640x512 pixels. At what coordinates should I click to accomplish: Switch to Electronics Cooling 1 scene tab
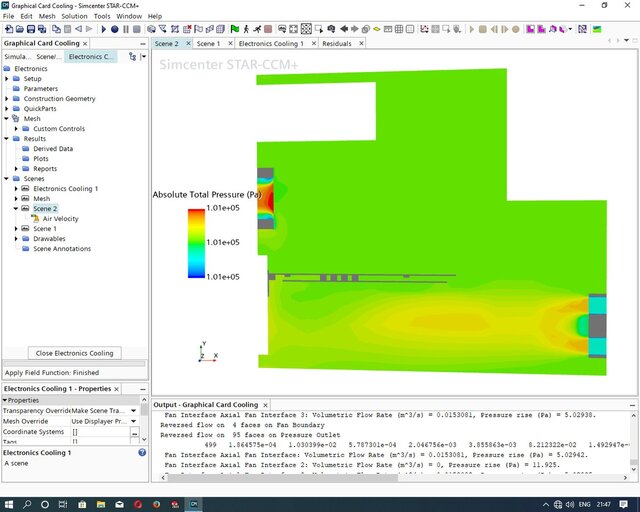(271, 44)
